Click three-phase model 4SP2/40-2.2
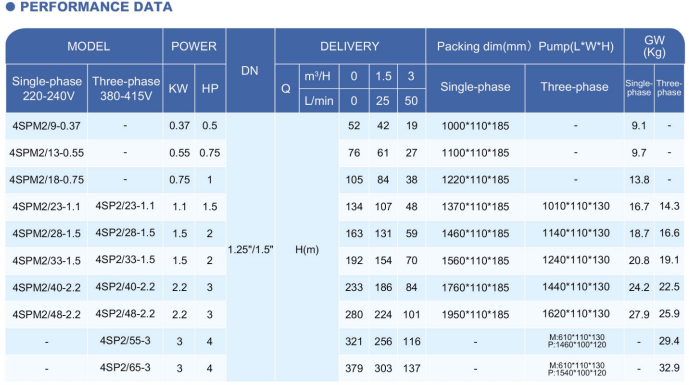This screenshot has height=385, width=689. [x=125, y=287]
